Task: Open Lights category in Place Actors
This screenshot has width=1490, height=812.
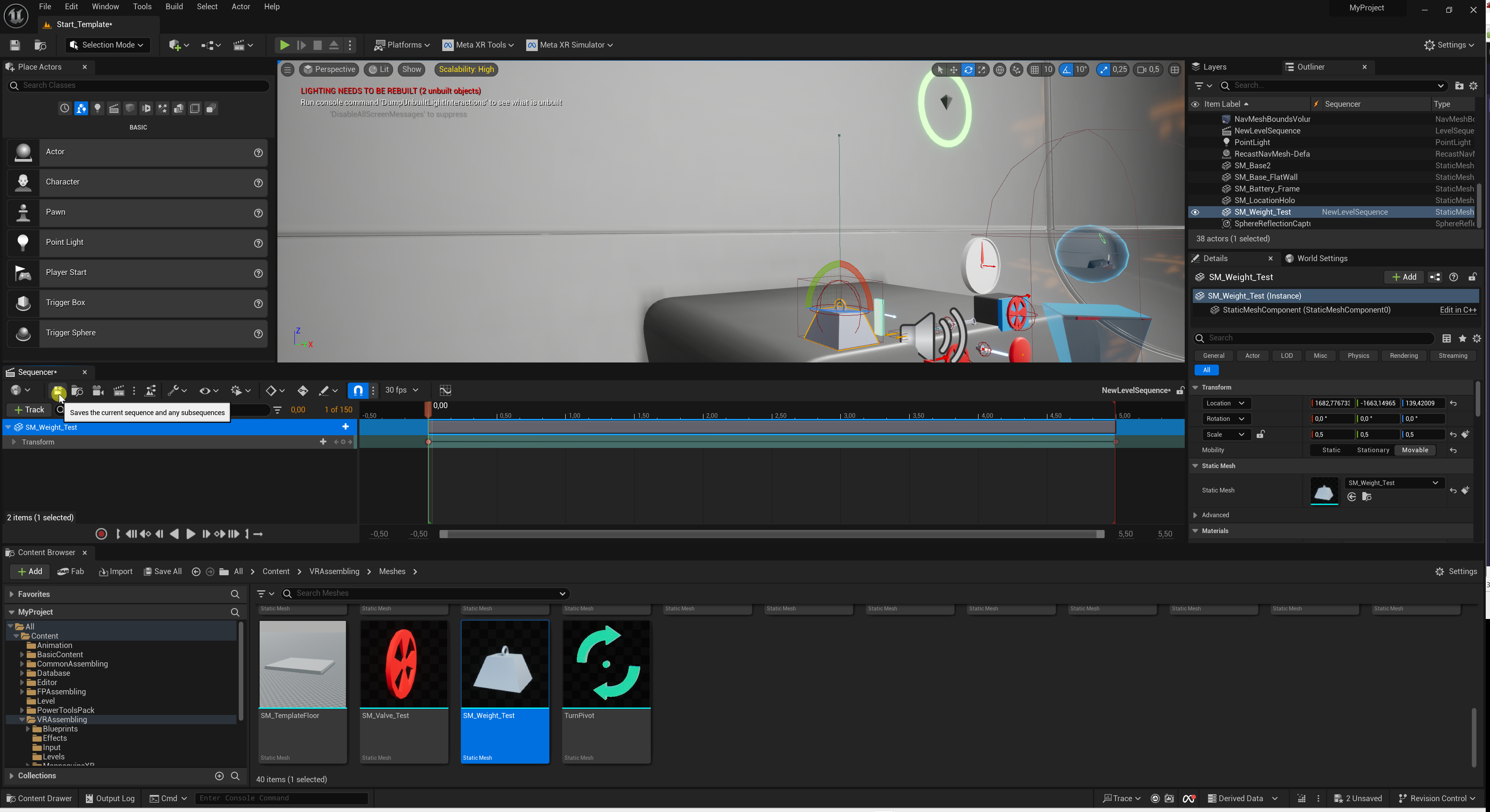Action: tap(98, 108)
